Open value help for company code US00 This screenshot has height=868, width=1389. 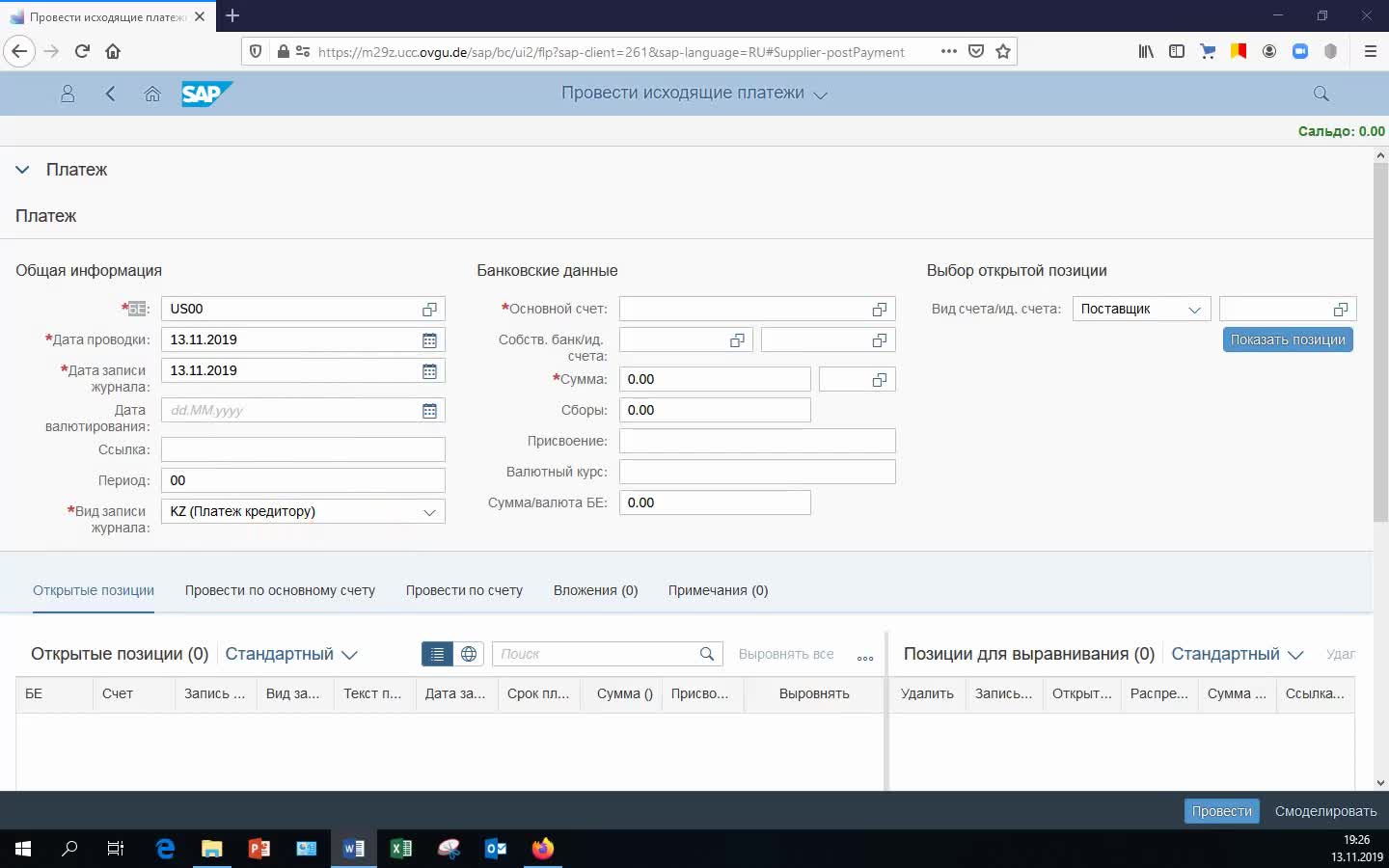tap(429, 310)
